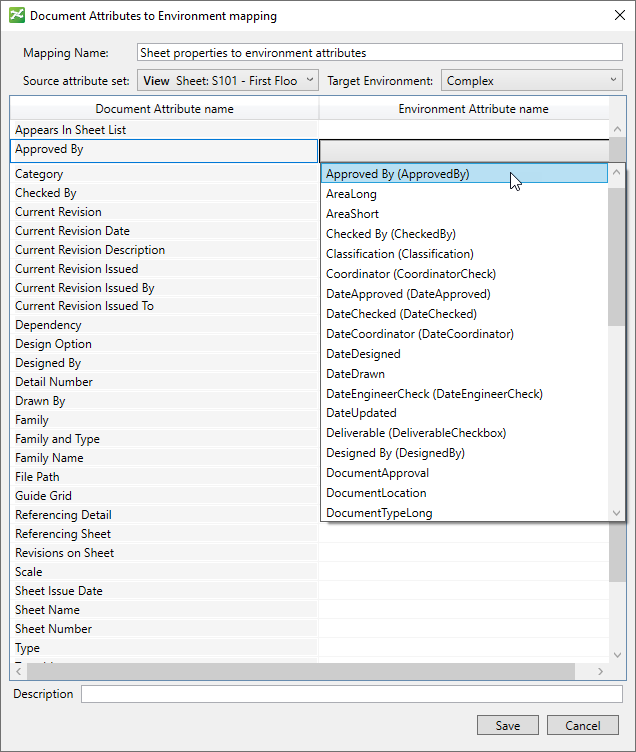Select the Scale row

point(164,572)
